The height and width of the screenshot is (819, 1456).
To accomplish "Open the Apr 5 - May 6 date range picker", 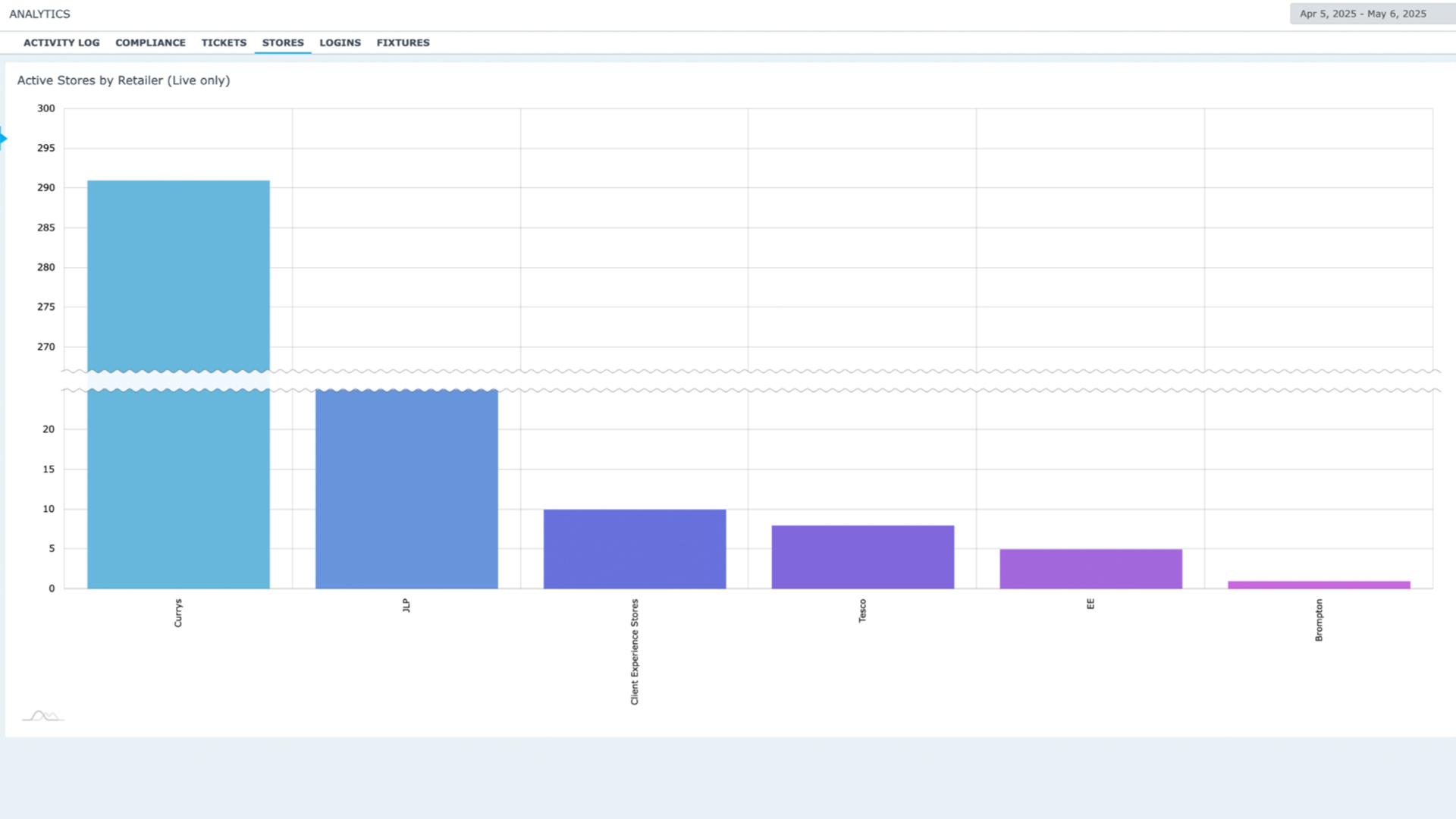I will [1372, 14].
